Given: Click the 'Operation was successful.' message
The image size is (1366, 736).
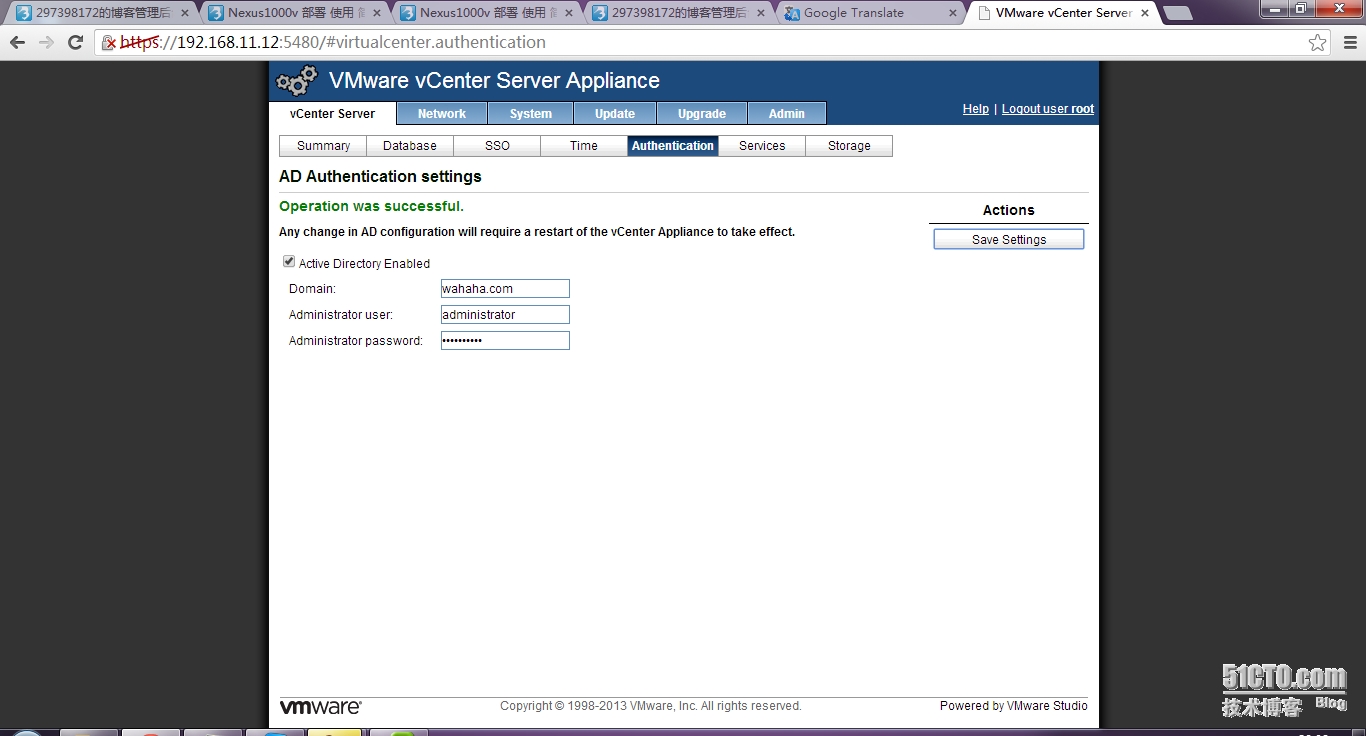Looking at the screenshot, I should coord(371,207).
